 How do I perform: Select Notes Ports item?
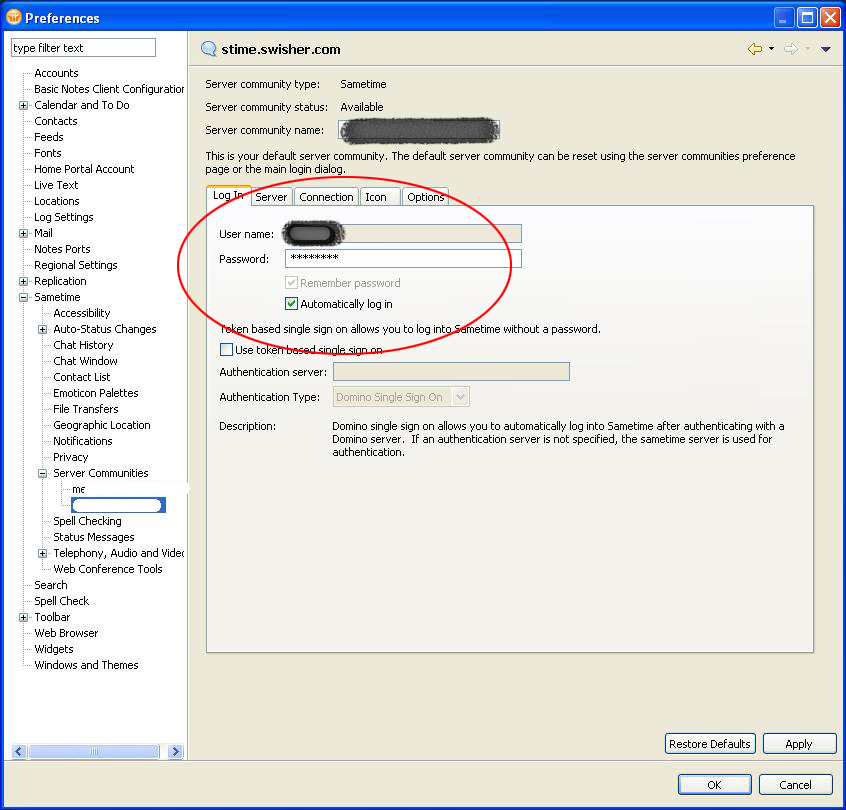(62, 249)
